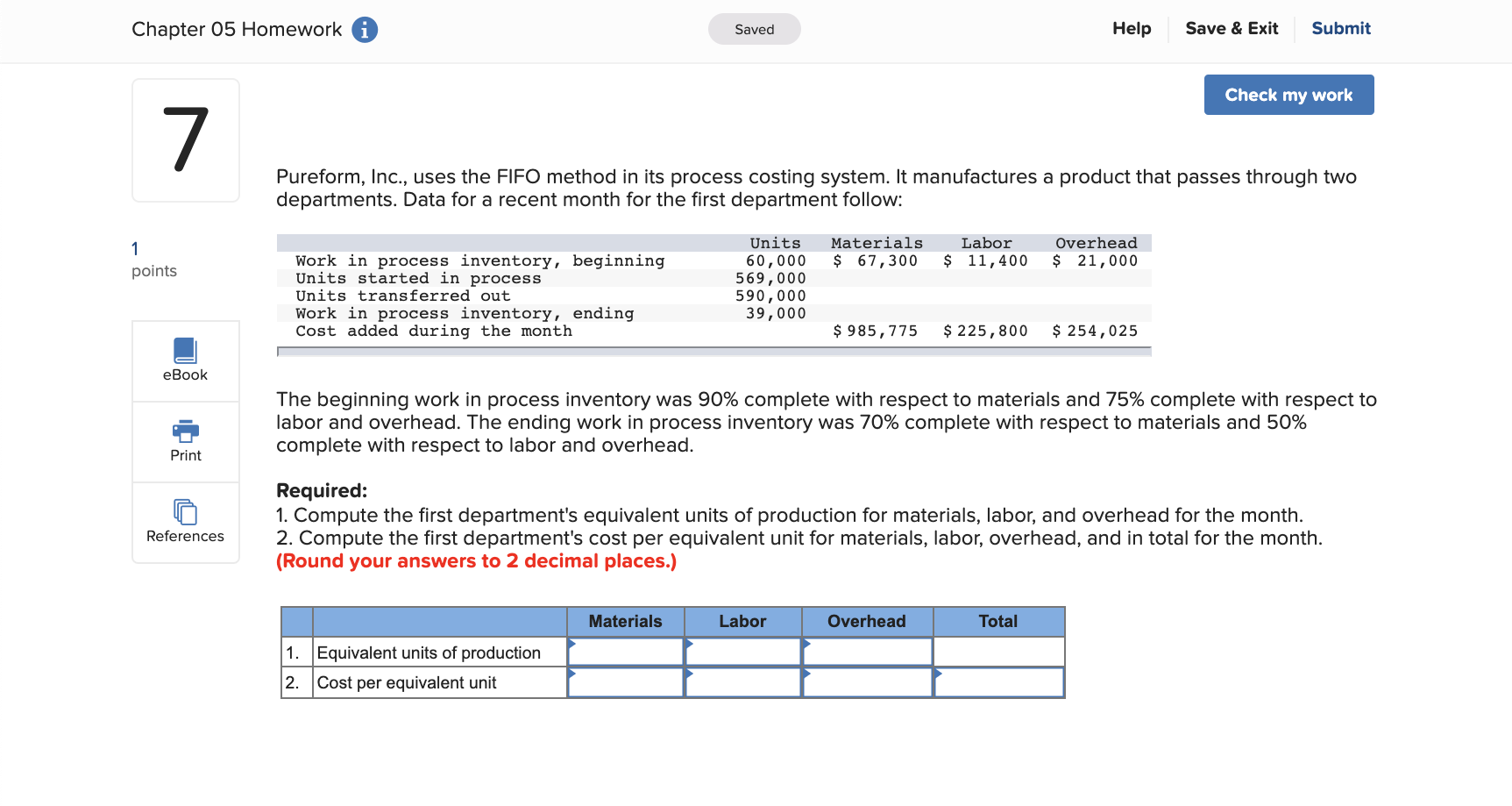The width and height of the screenshot is (1512, 806).
Task: Click the Labor equivalent units input field
Action: click(x=743, y=652)
